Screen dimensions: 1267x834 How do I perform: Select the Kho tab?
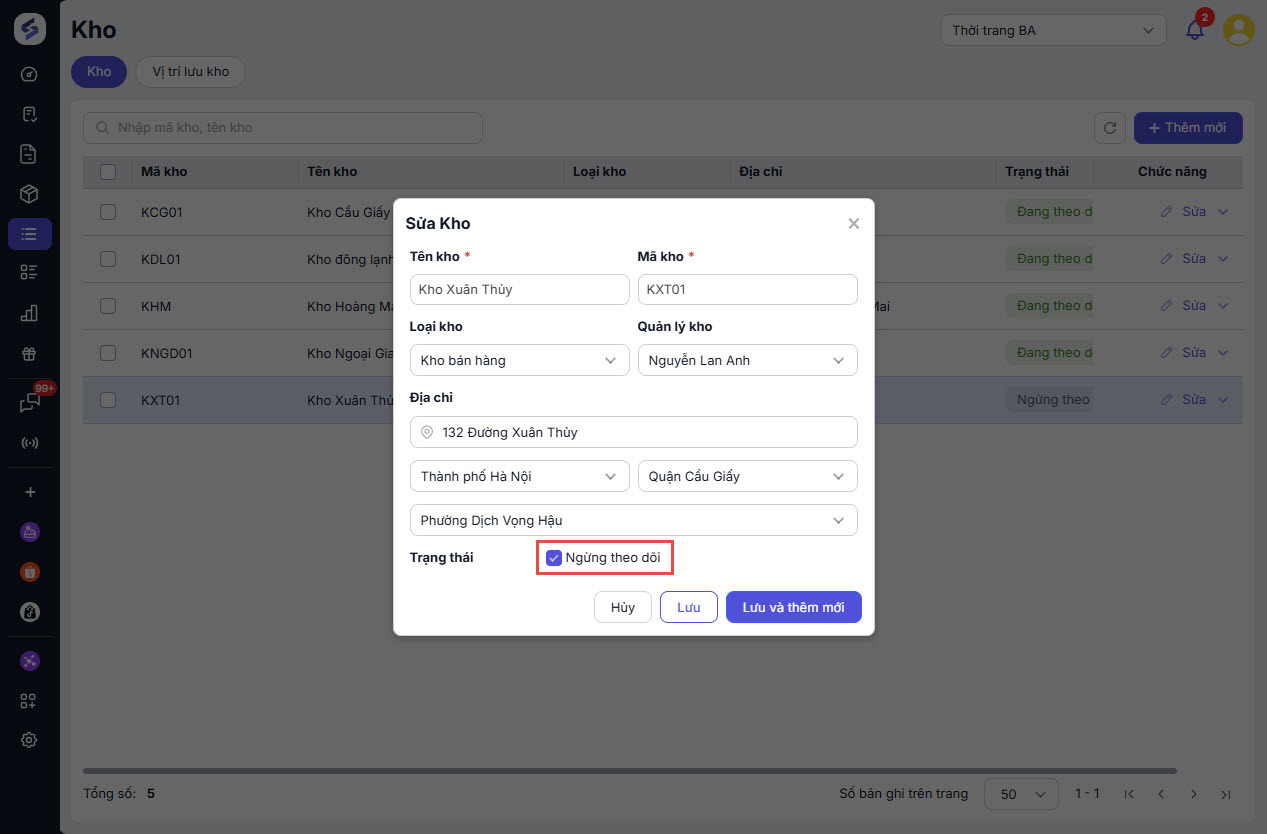pos(99,72)
